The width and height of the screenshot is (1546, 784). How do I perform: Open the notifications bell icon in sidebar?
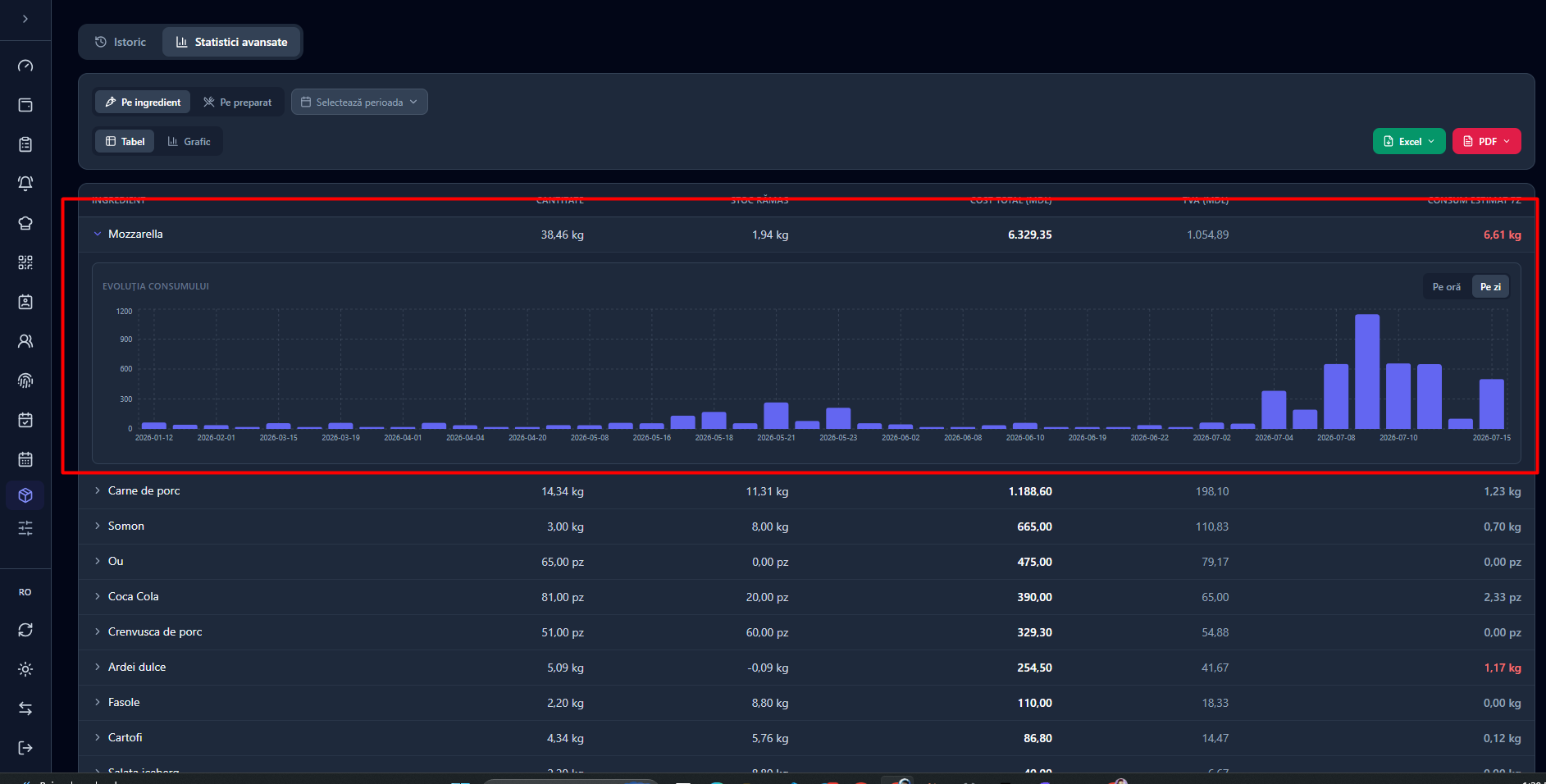[25, 184]
